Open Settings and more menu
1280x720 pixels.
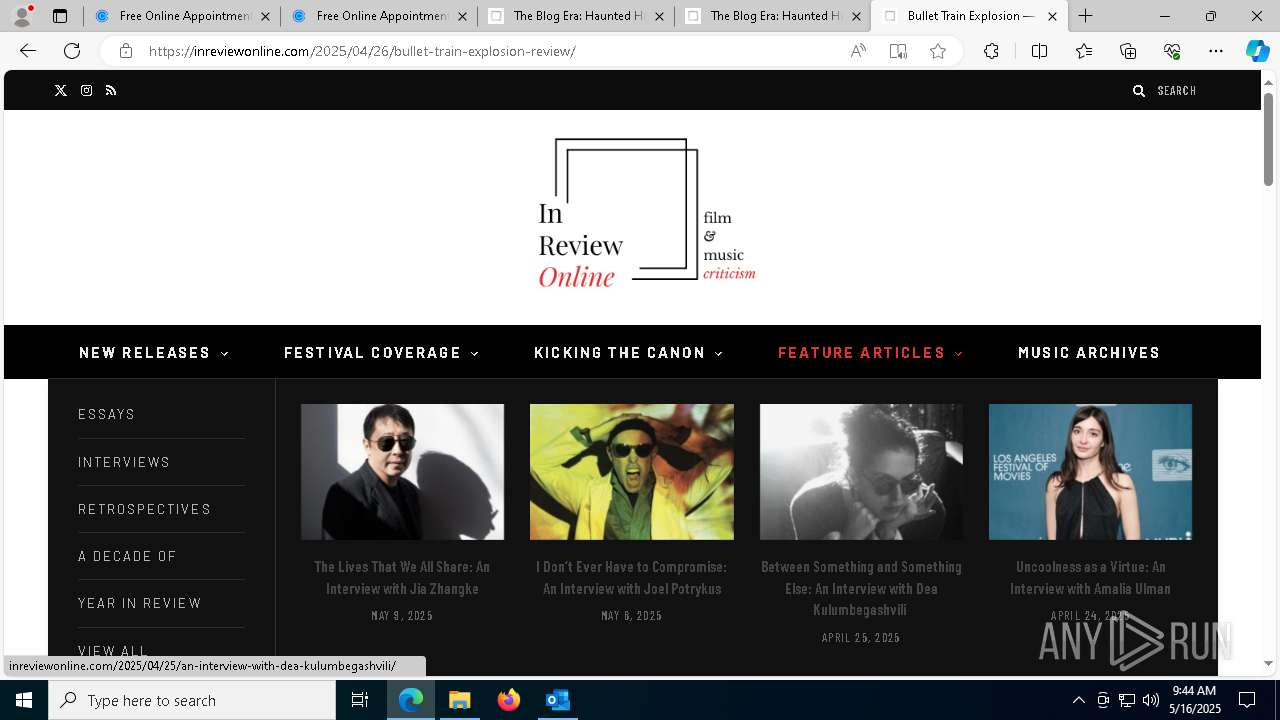coord(1216,51)
